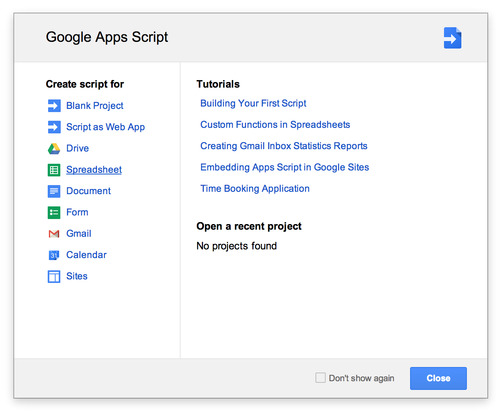Click the Calendar 31 icon

[x=54, y=255]
